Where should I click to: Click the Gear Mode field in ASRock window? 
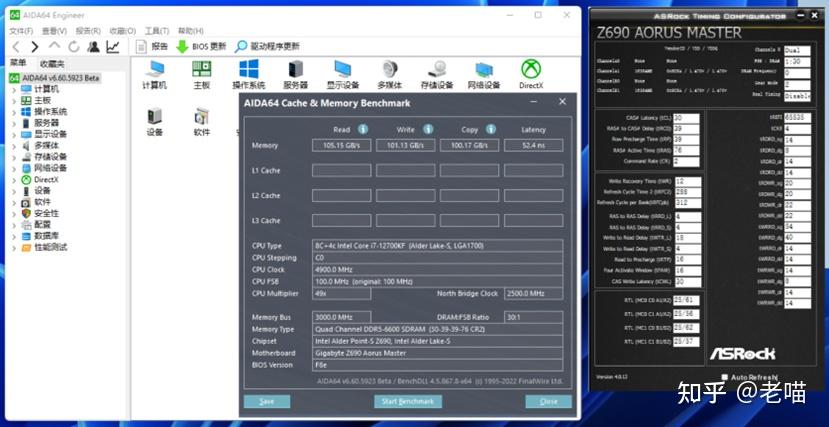tap(797, 85)
